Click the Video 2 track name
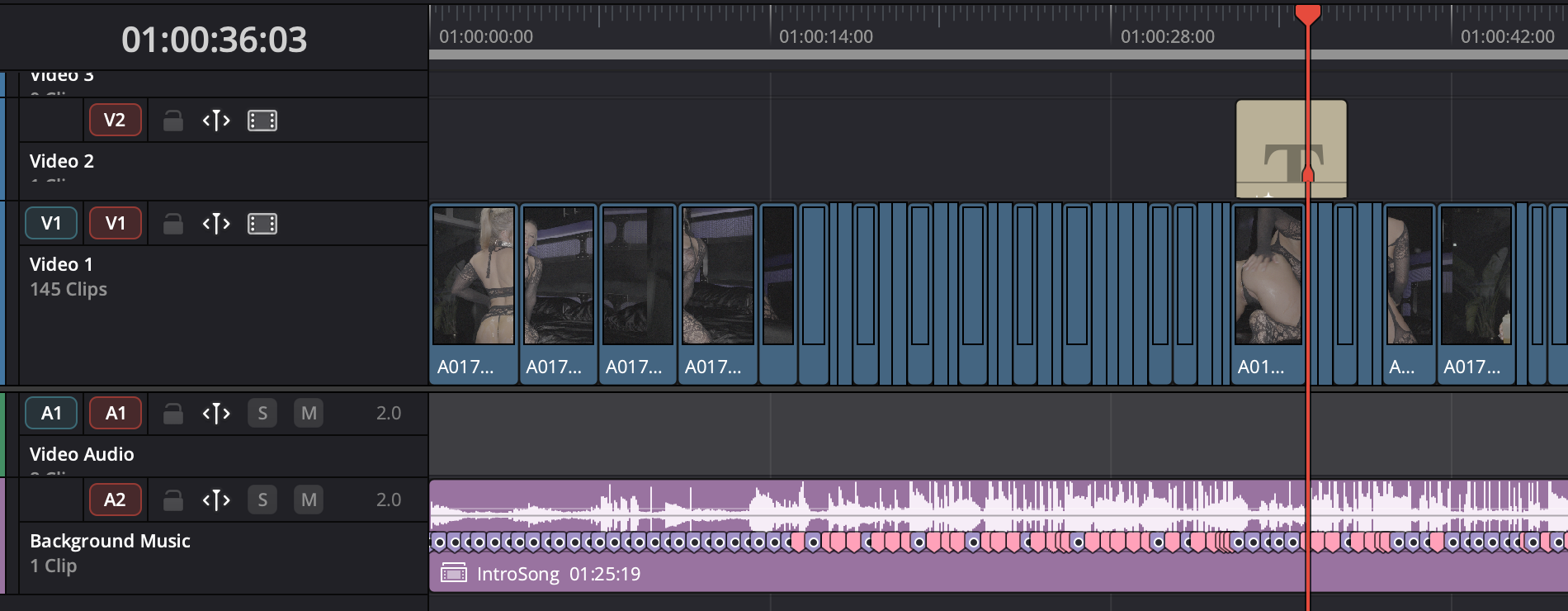This screenshot has height=611, width=1568. pyautogui.click(x=62, y=161)
